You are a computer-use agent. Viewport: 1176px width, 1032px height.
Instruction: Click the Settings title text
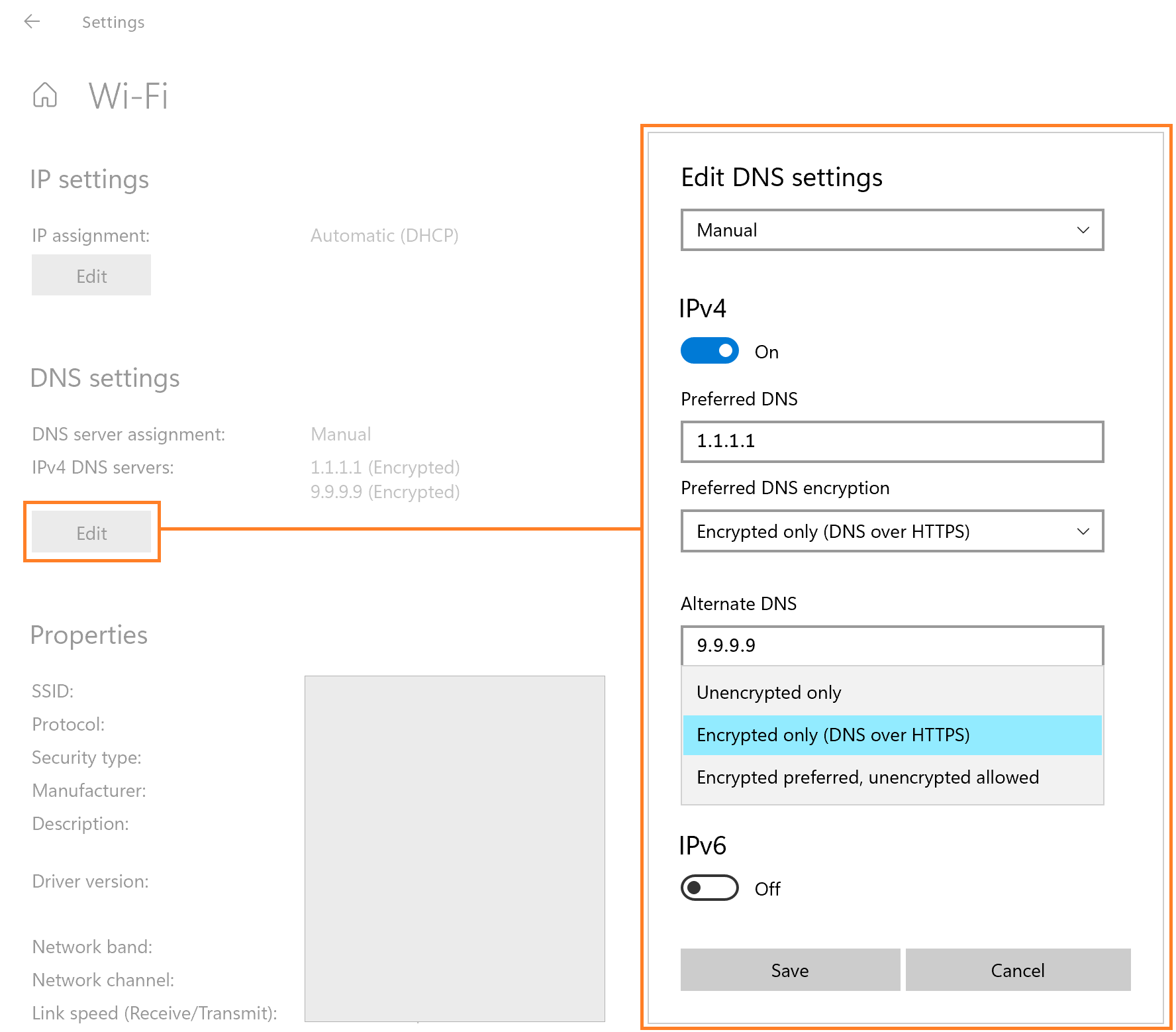click(113, 22)
